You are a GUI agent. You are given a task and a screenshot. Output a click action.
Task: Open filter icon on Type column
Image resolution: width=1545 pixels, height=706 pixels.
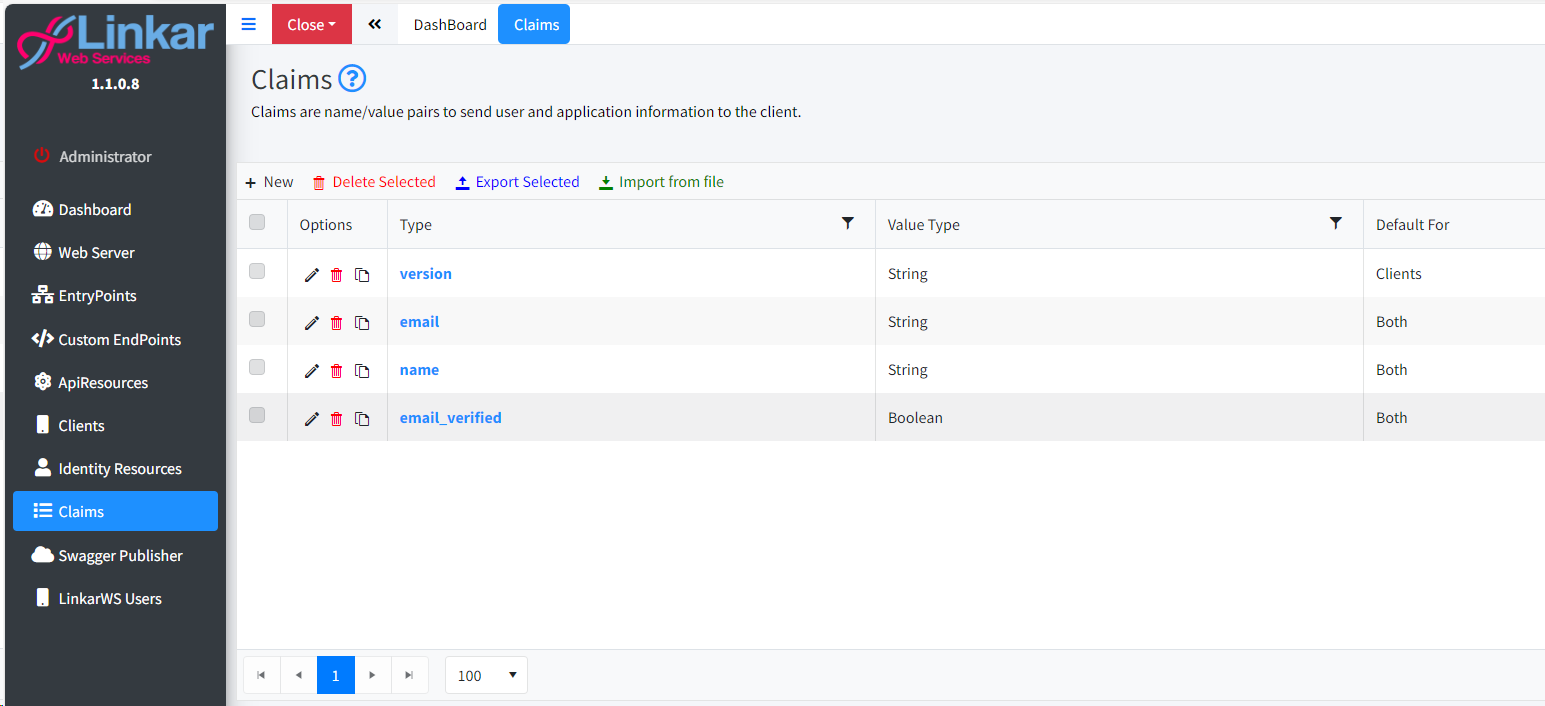848,223
